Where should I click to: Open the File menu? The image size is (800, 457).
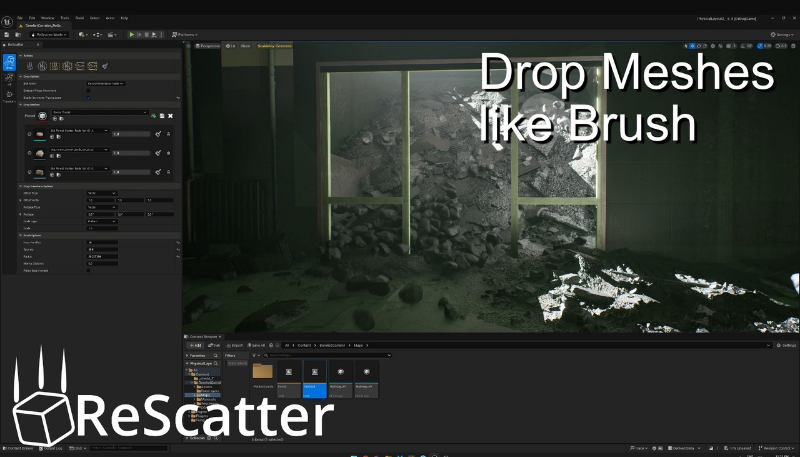click(20, 18)
